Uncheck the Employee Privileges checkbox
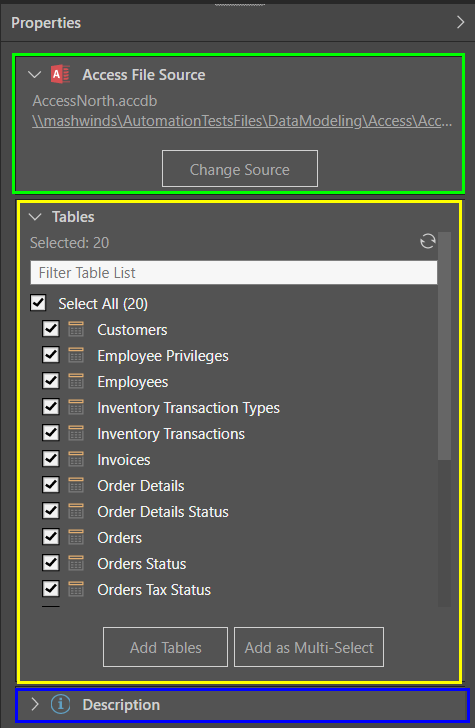This screenshot has height=728, width=475. coord(51,355)
